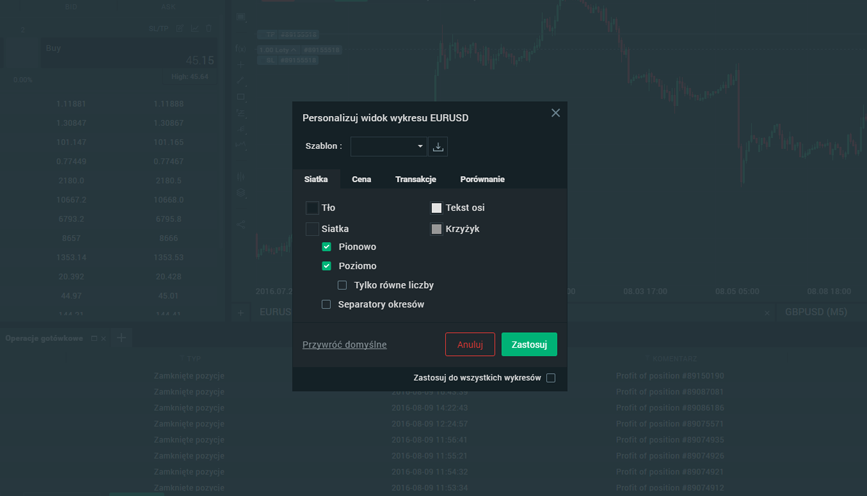Click the High: 45.64 label
This screenshot has width=867, height=496.
coord(190,77)
